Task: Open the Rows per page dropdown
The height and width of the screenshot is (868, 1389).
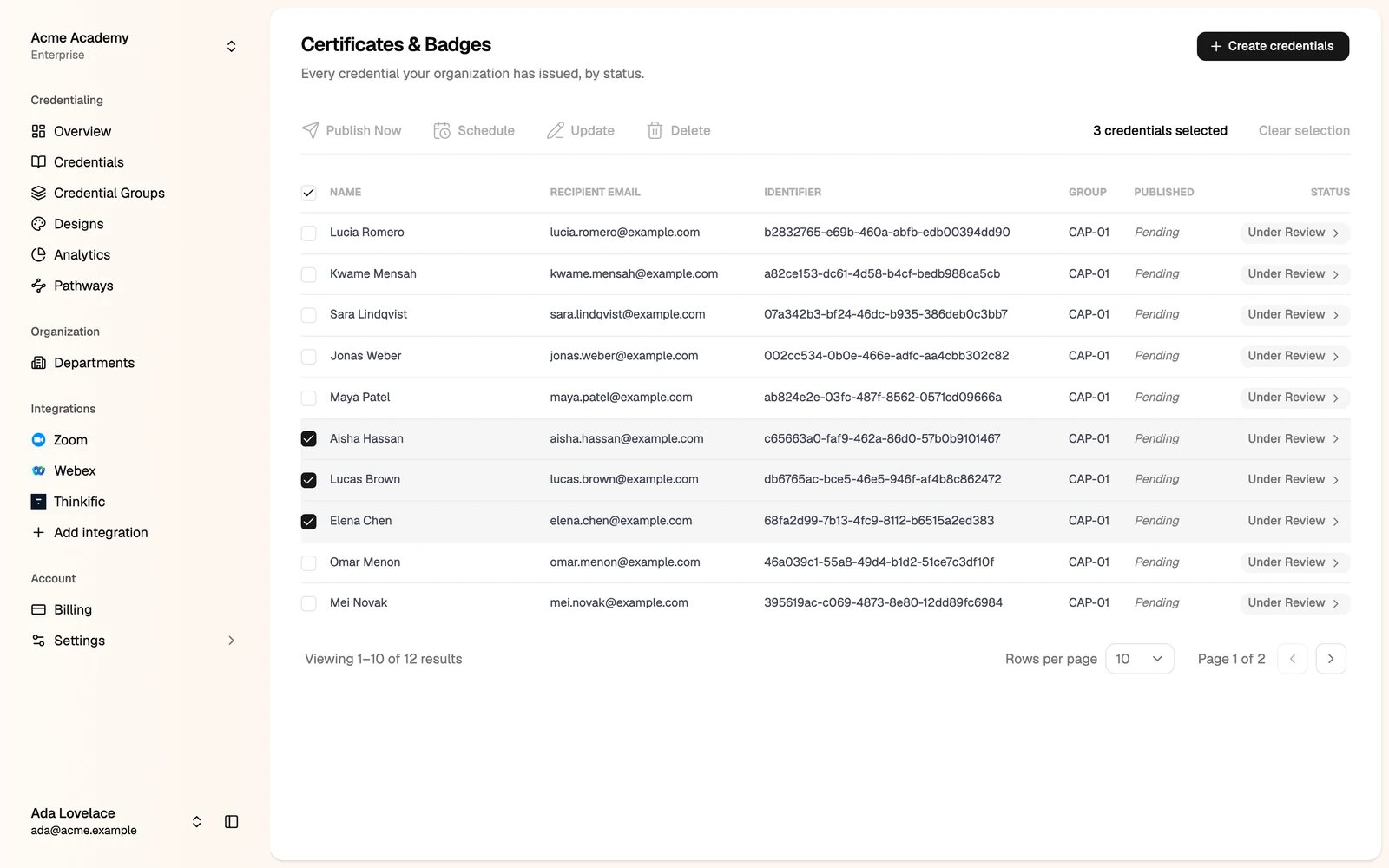Action: [x=1140, y=659]
